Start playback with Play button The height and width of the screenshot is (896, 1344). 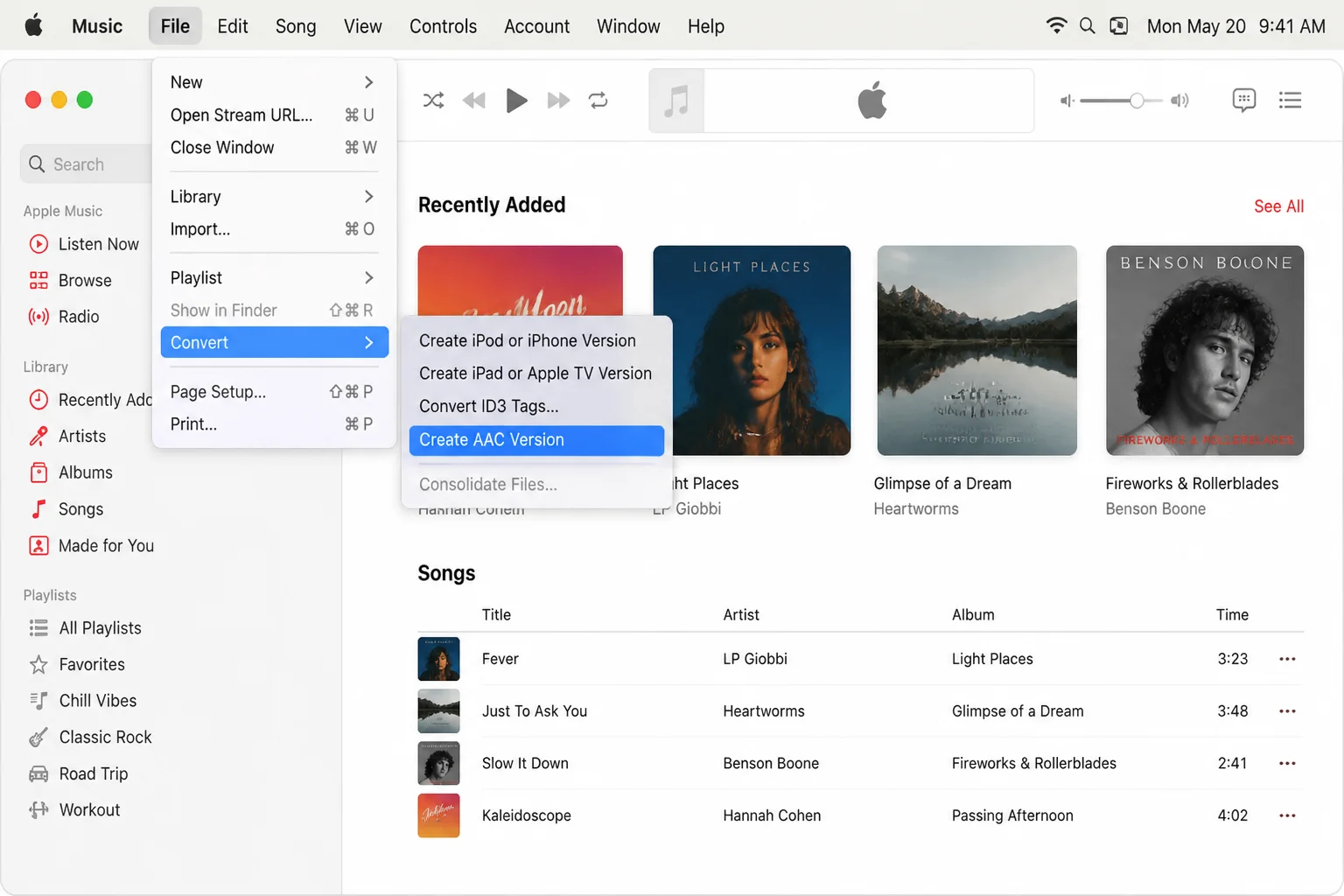pos(516,101)
